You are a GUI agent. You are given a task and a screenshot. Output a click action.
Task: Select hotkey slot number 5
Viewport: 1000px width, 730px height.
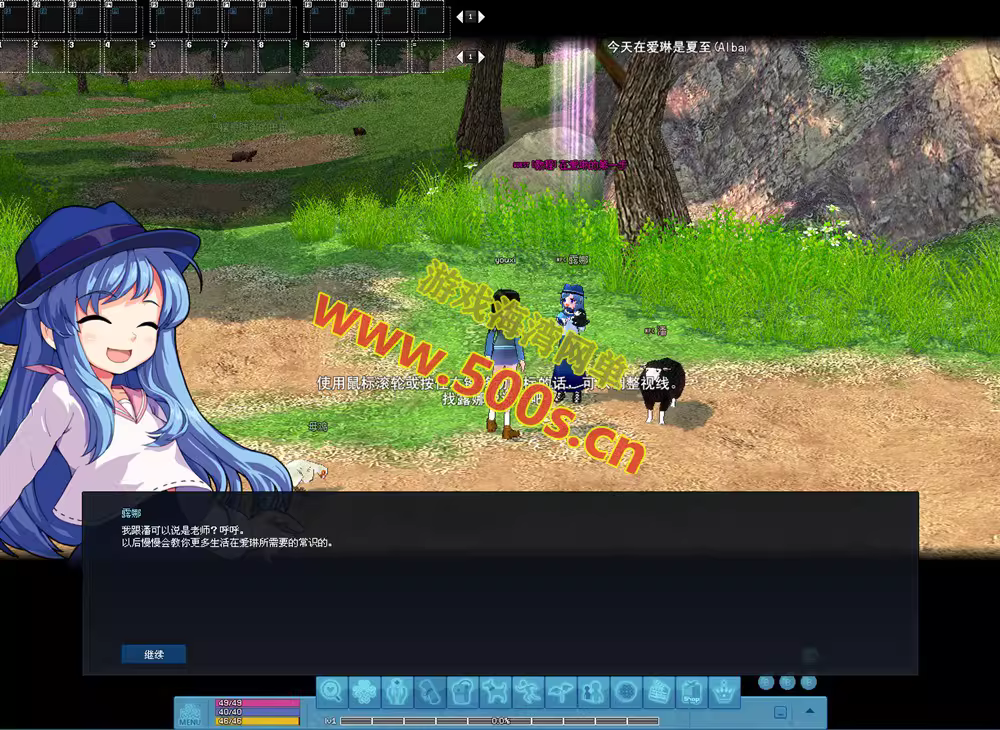(166, 56)
